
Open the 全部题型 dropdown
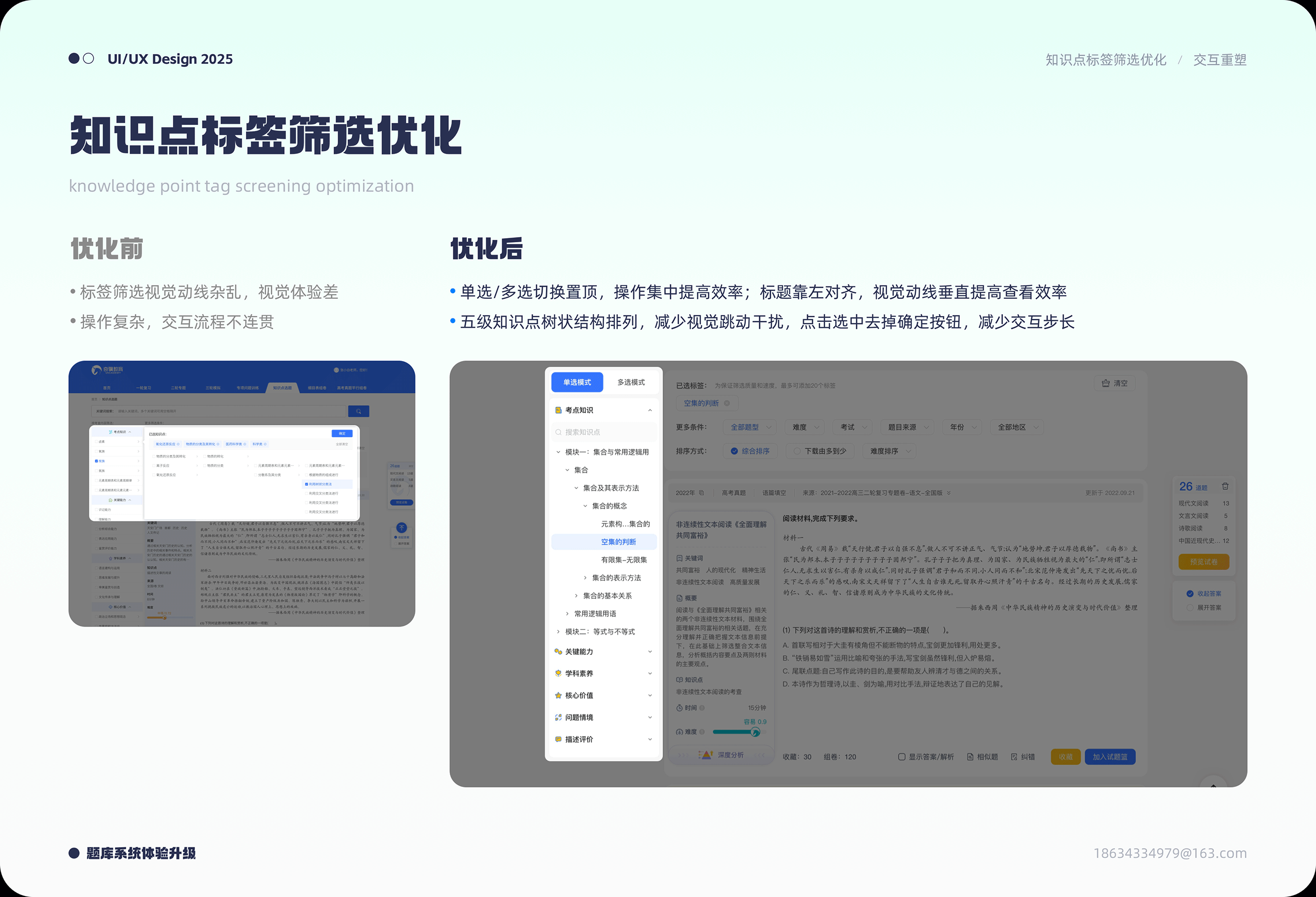pyautogui.click(x=751, y=427)
